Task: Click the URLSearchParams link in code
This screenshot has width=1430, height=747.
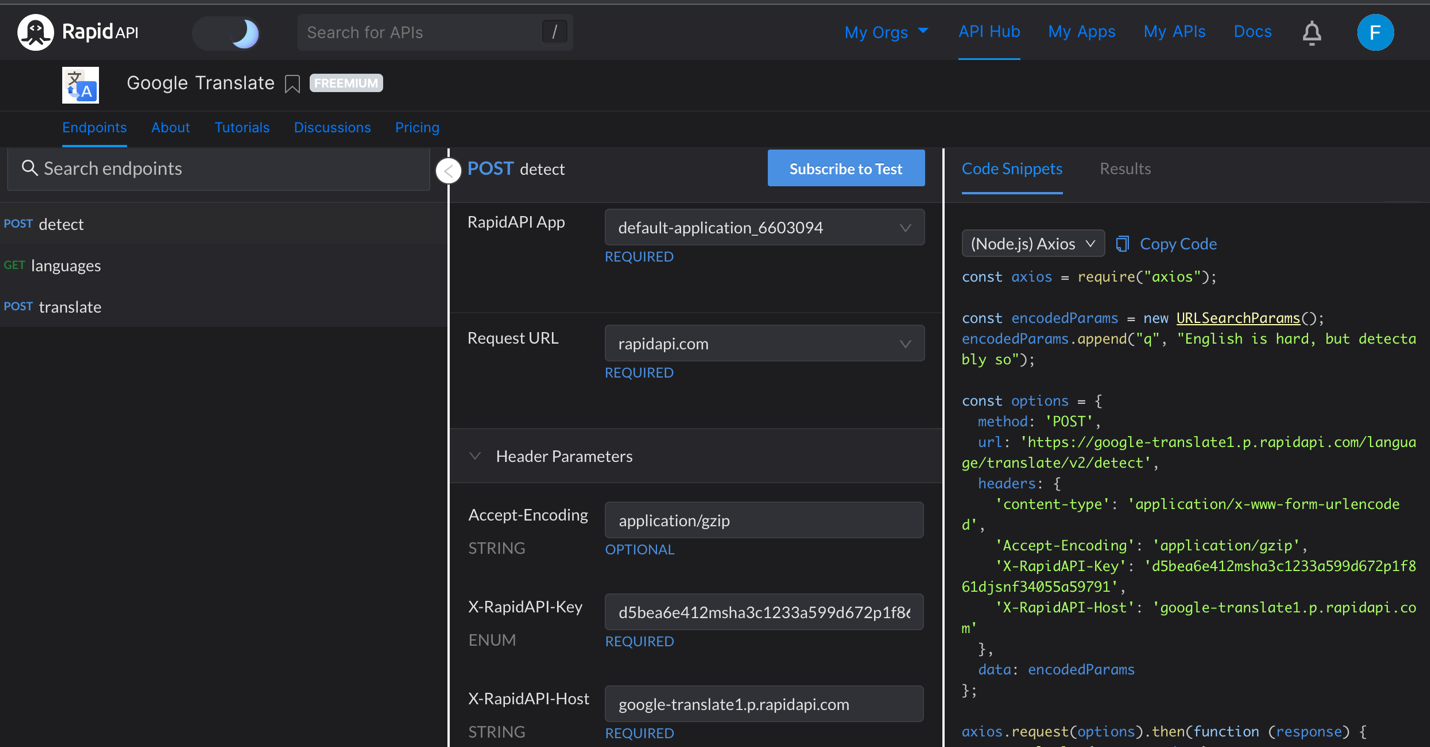Action: [1238, 318]
